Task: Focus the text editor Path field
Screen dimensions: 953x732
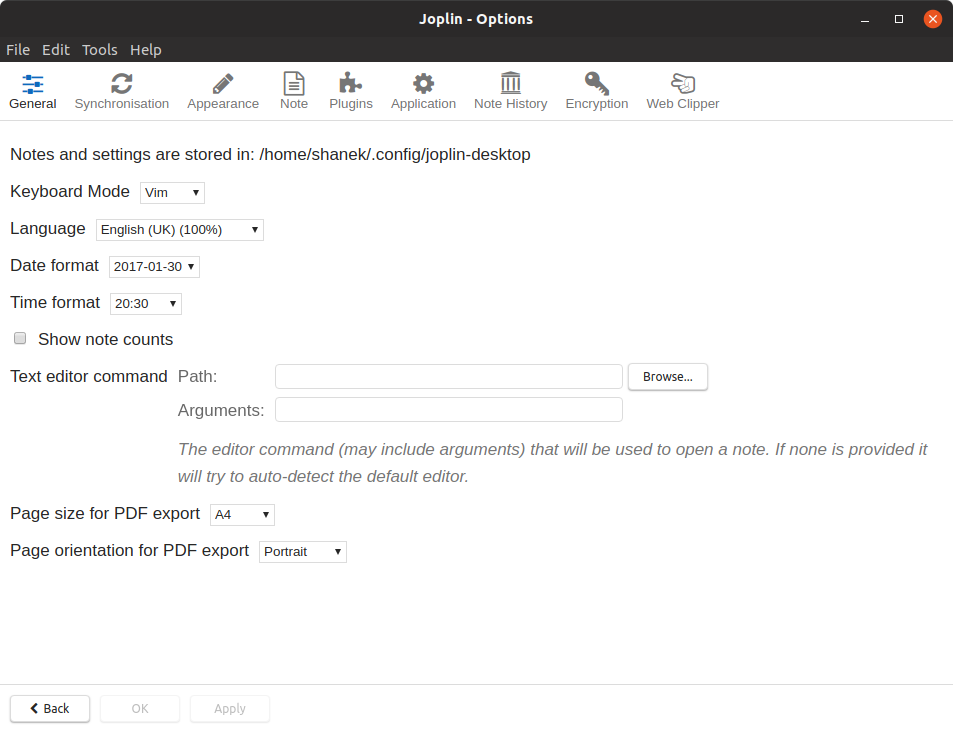Action: tap(449, 377)
